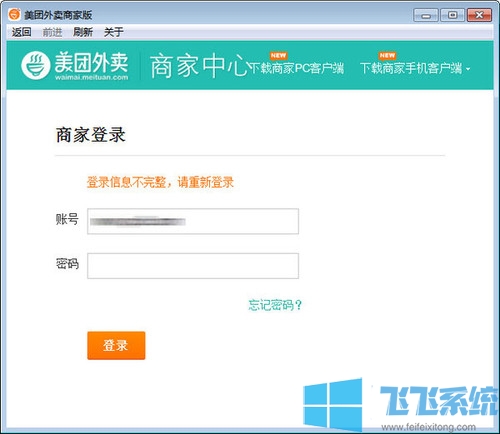Viewport: 500px width, 434px height.
Task: Click the orange 登录 button
Action: 116,345
